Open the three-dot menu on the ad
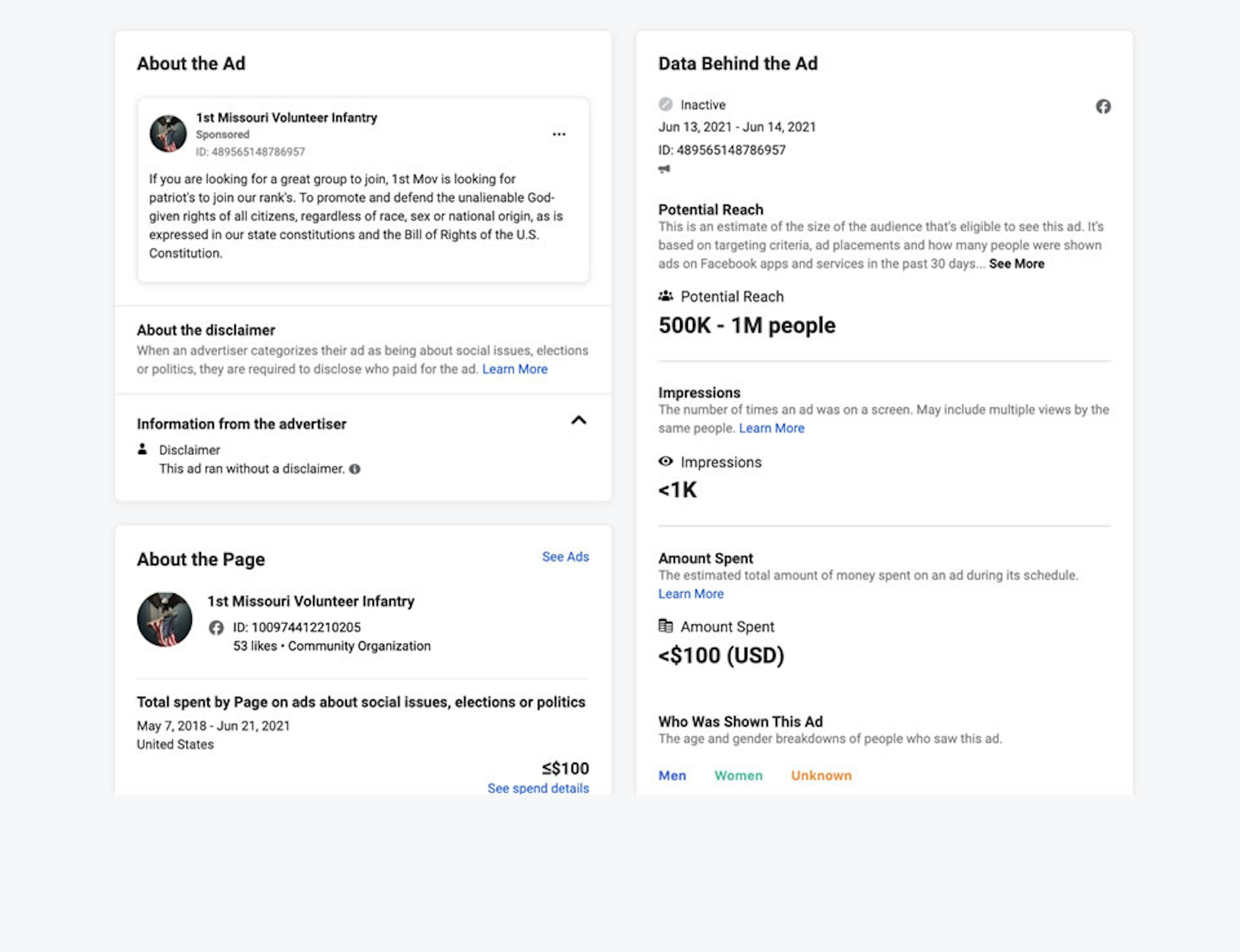Screen dimensions: 1240x952 point(559,134)
